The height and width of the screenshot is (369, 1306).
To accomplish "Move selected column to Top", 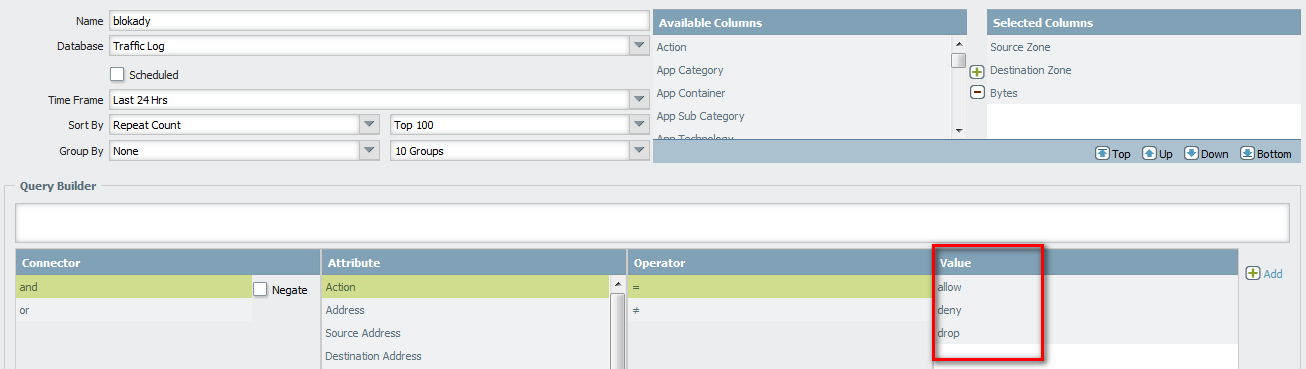I will pyautogui.click(x=1113, y=154).
